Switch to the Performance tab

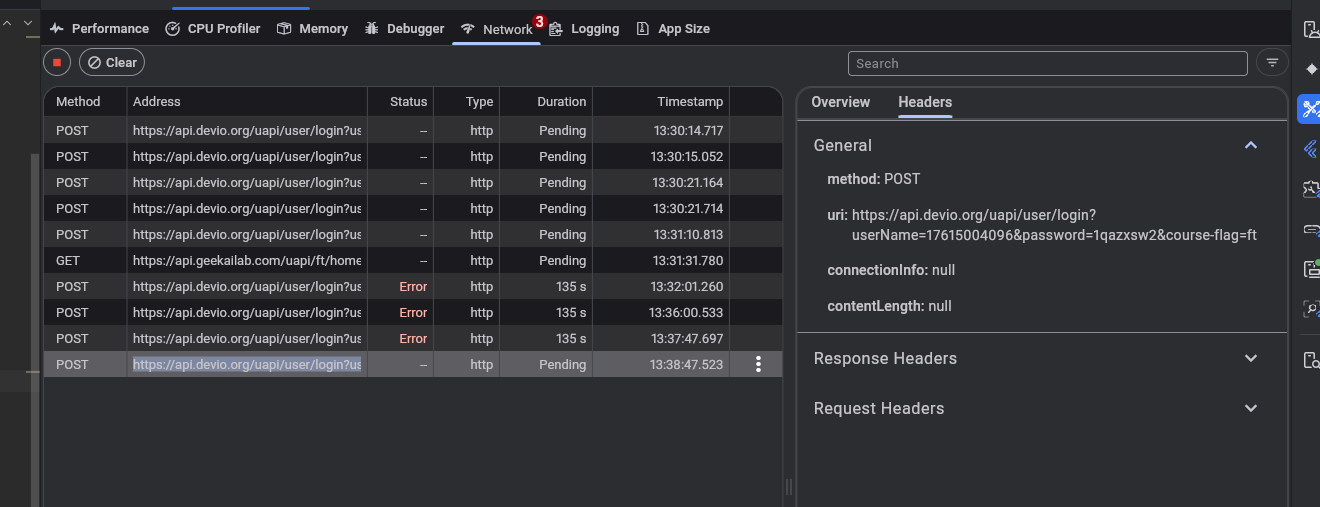tap(99, 29)
